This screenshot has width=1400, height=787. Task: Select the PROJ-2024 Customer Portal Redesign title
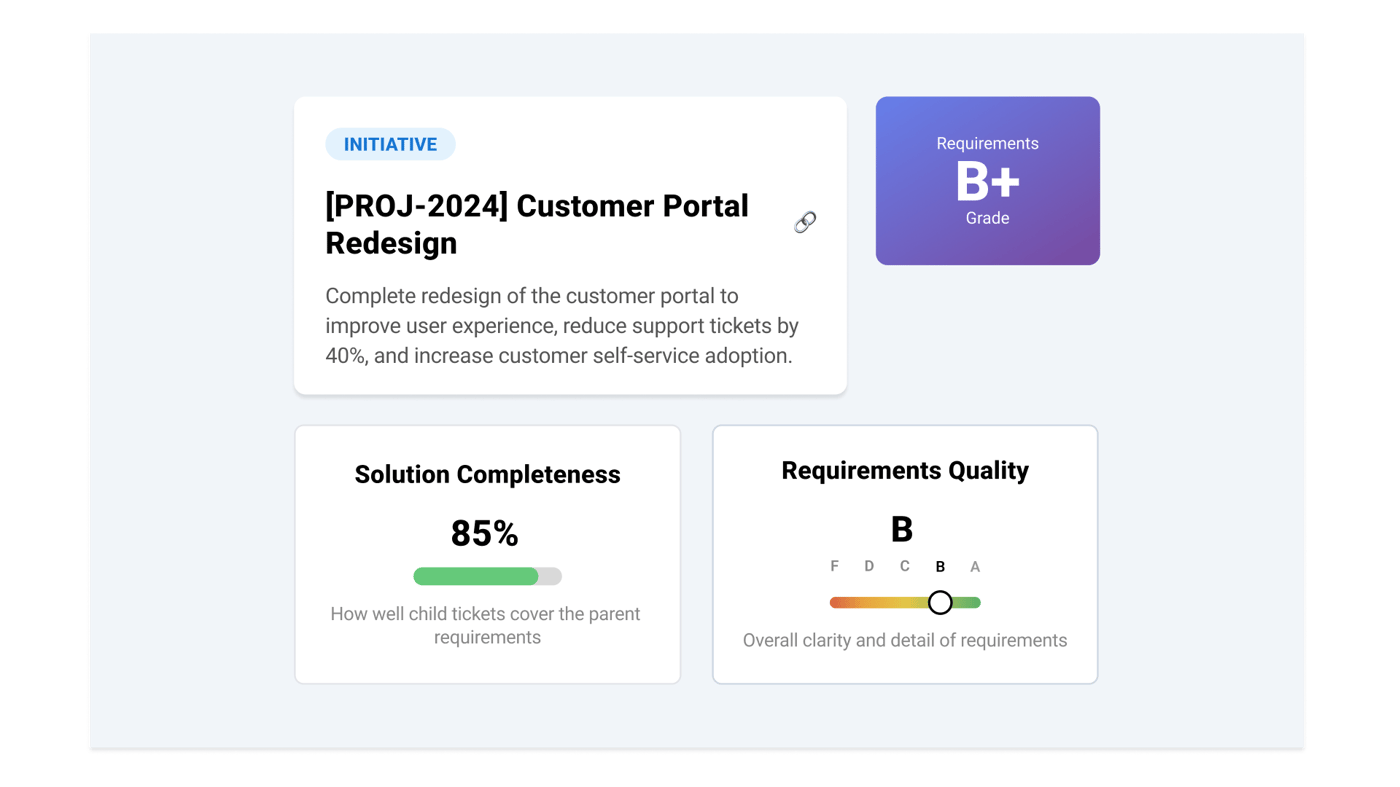click(x=537, y=224)
